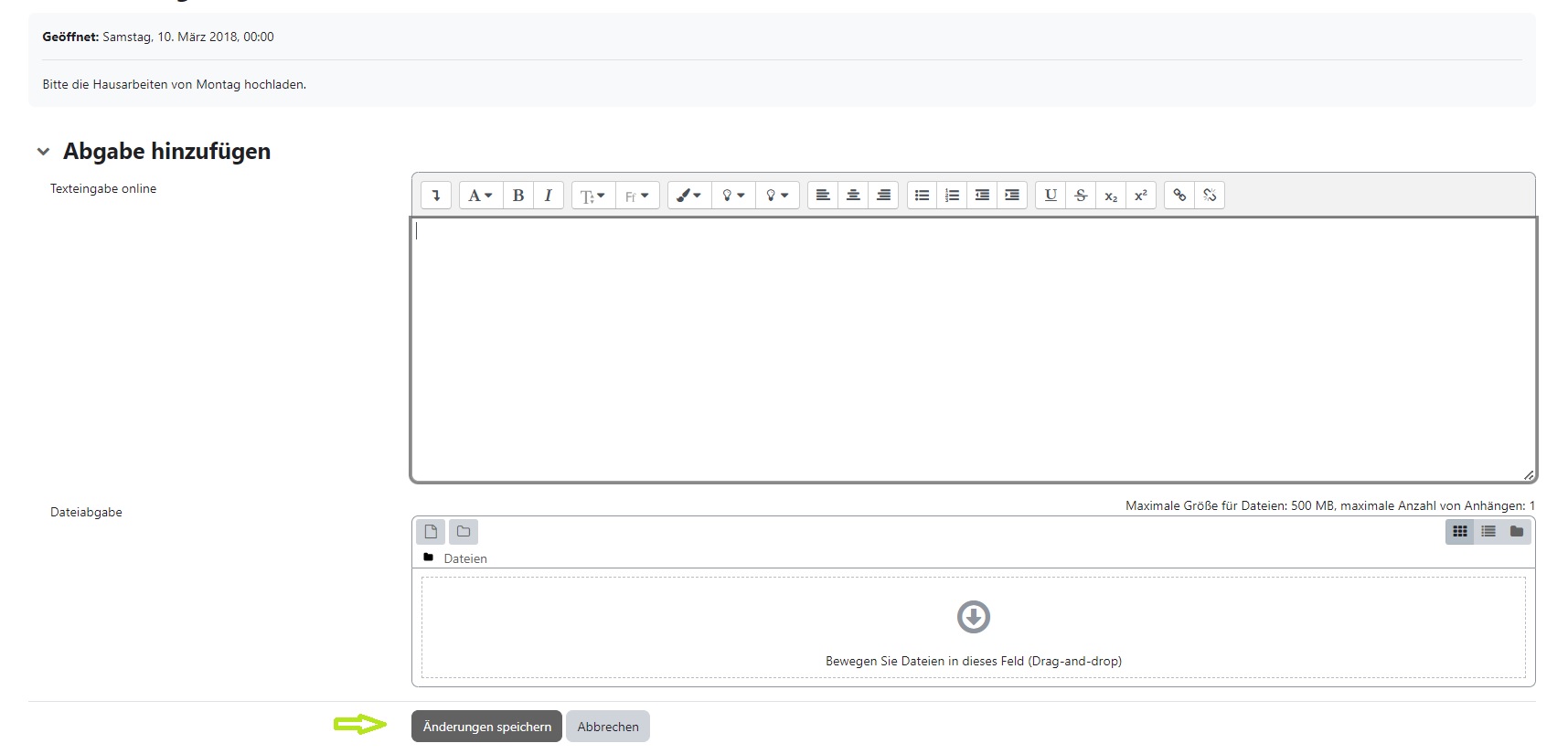Create a new folder in the file area

(464, 532)
